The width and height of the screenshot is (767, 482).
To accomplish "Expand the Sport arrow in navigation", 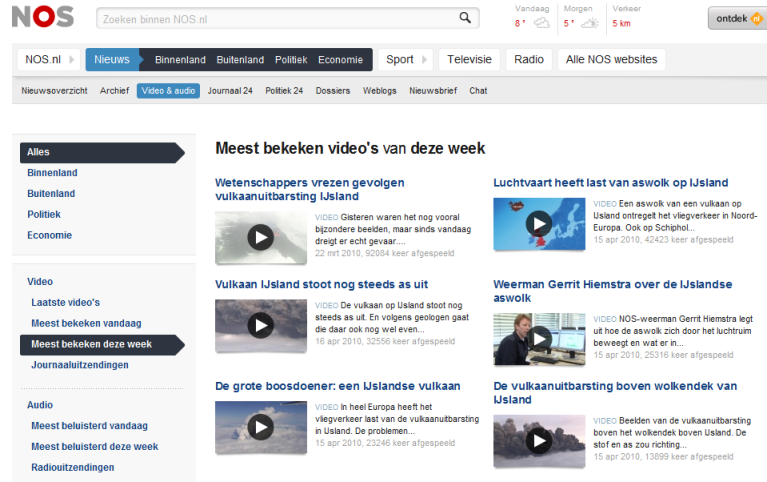I will coord(424,60).
